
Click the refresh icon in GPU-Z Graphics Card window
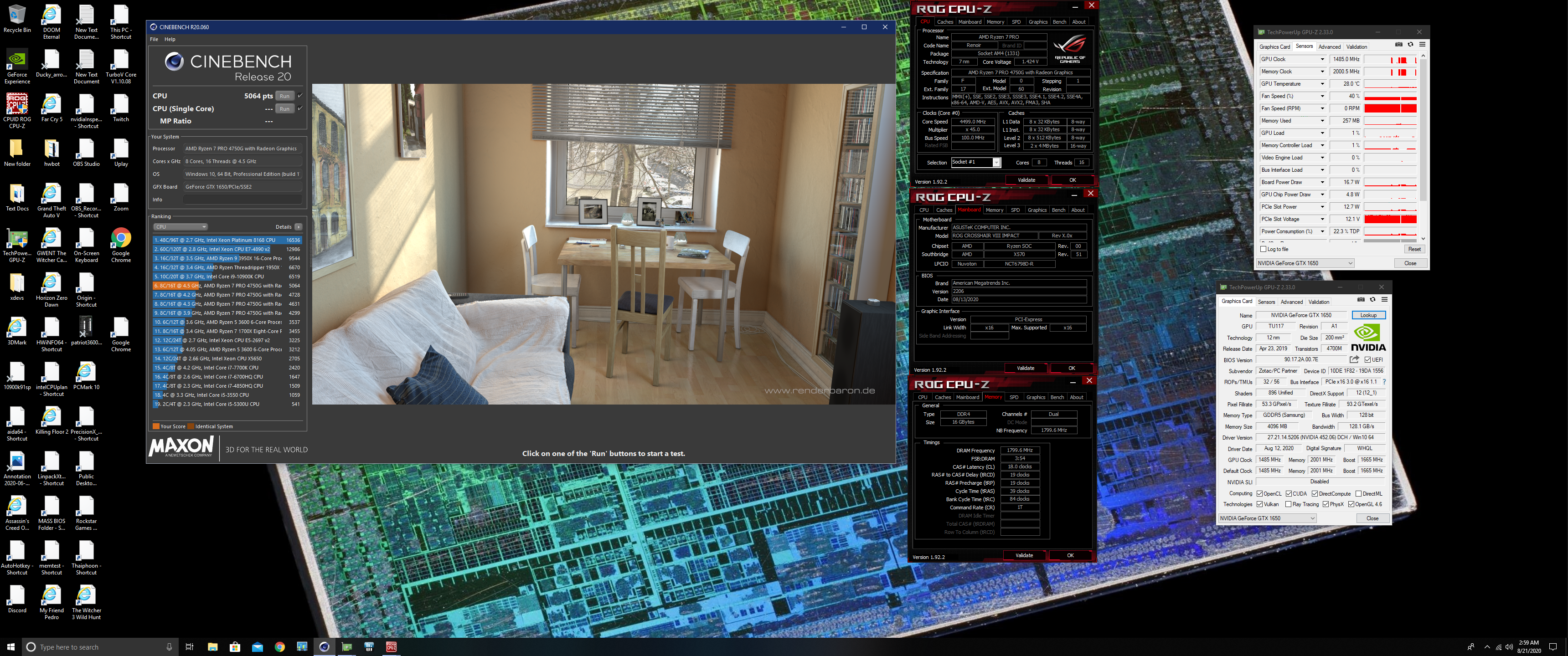click(1372, 299)
